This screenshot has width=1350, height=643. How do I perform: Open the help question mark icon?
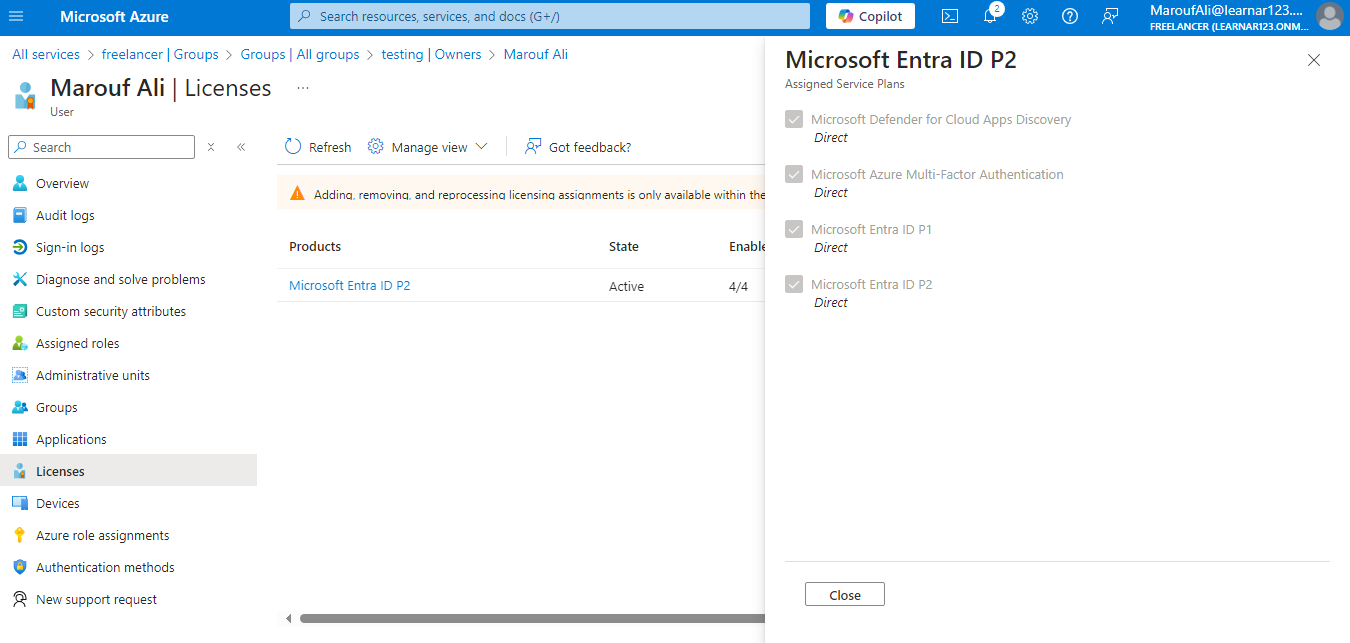point(1069,16)
